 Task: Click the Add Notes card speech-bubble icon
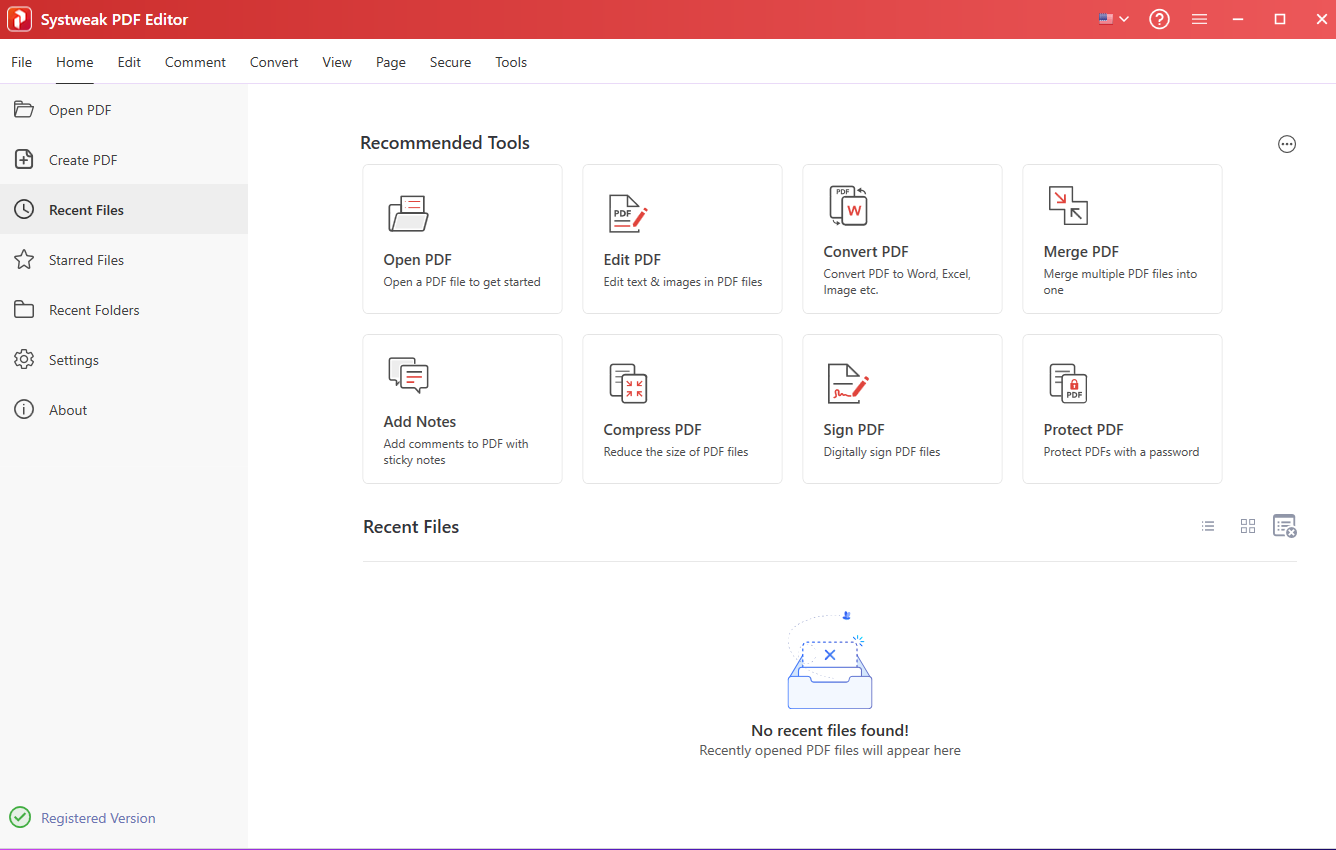click(408, 375)
